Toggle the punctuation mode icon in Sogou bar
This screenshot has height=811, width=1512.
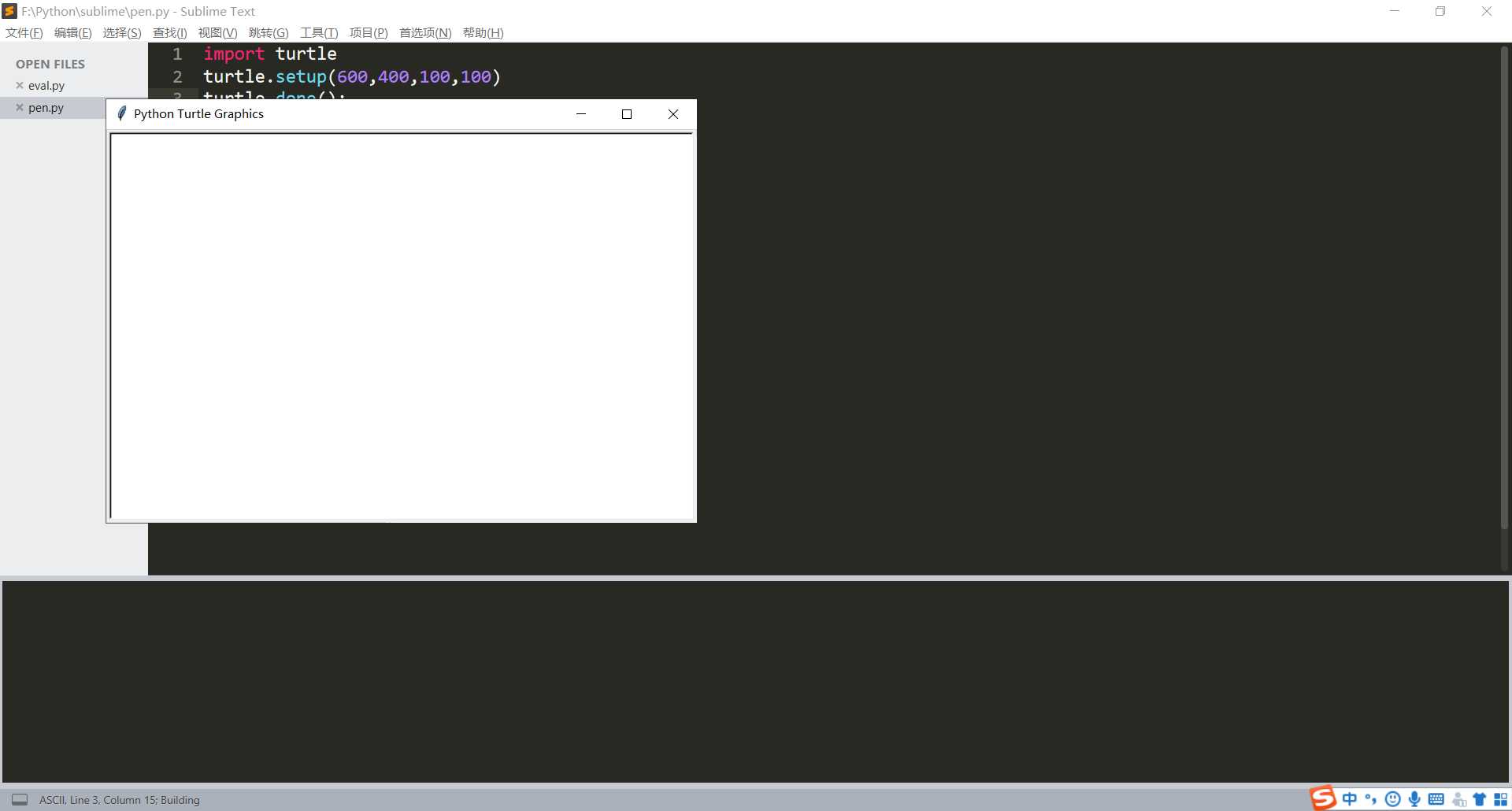(1371, 799)
